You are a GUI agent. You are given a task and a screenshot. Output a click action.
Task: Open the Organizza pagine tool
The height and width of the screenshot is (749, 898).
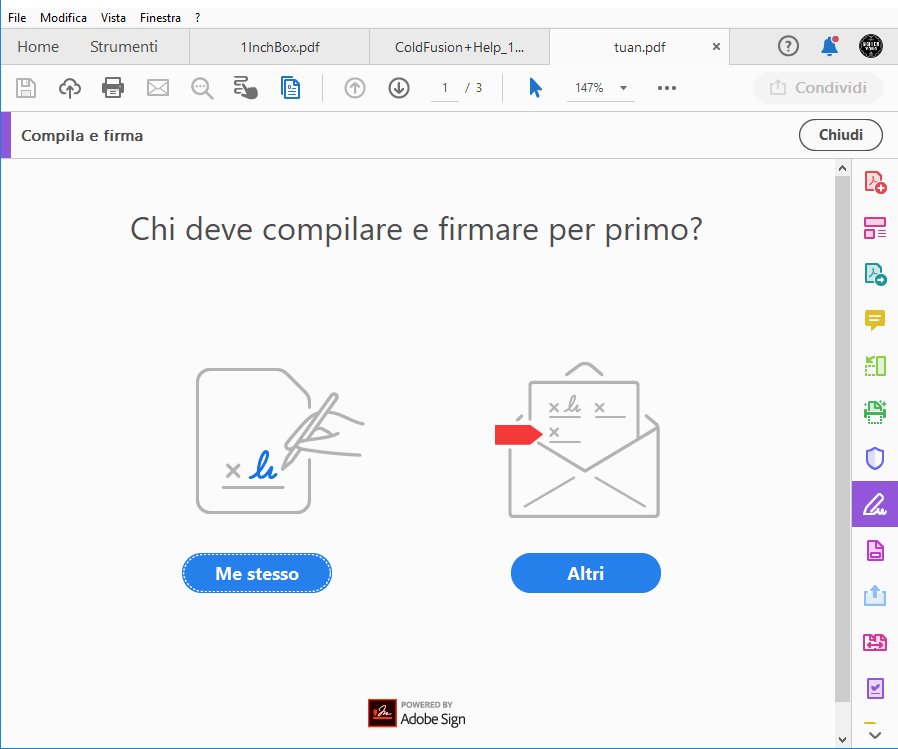click(874, 366)
